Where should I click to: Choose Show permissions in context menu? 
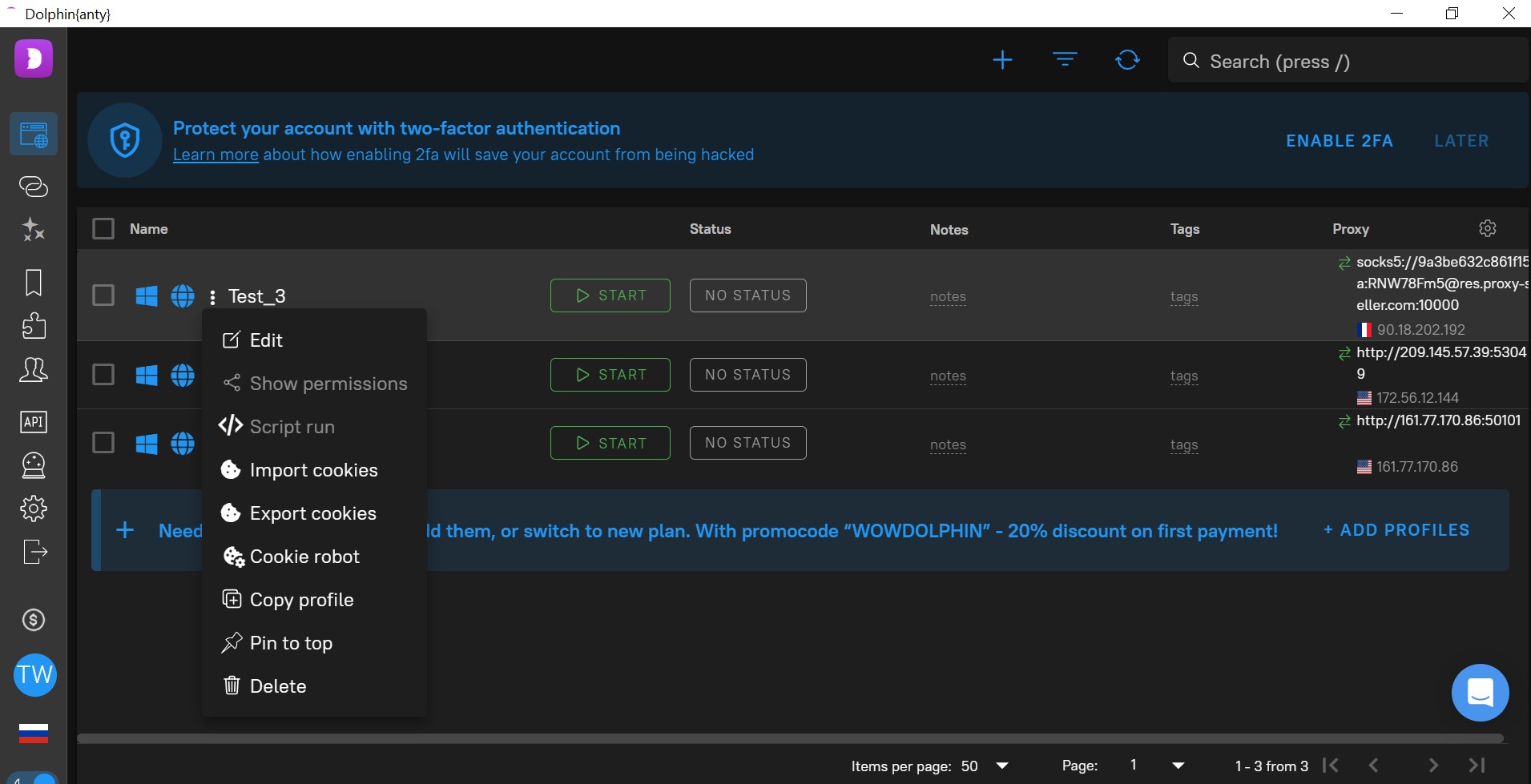314,384
